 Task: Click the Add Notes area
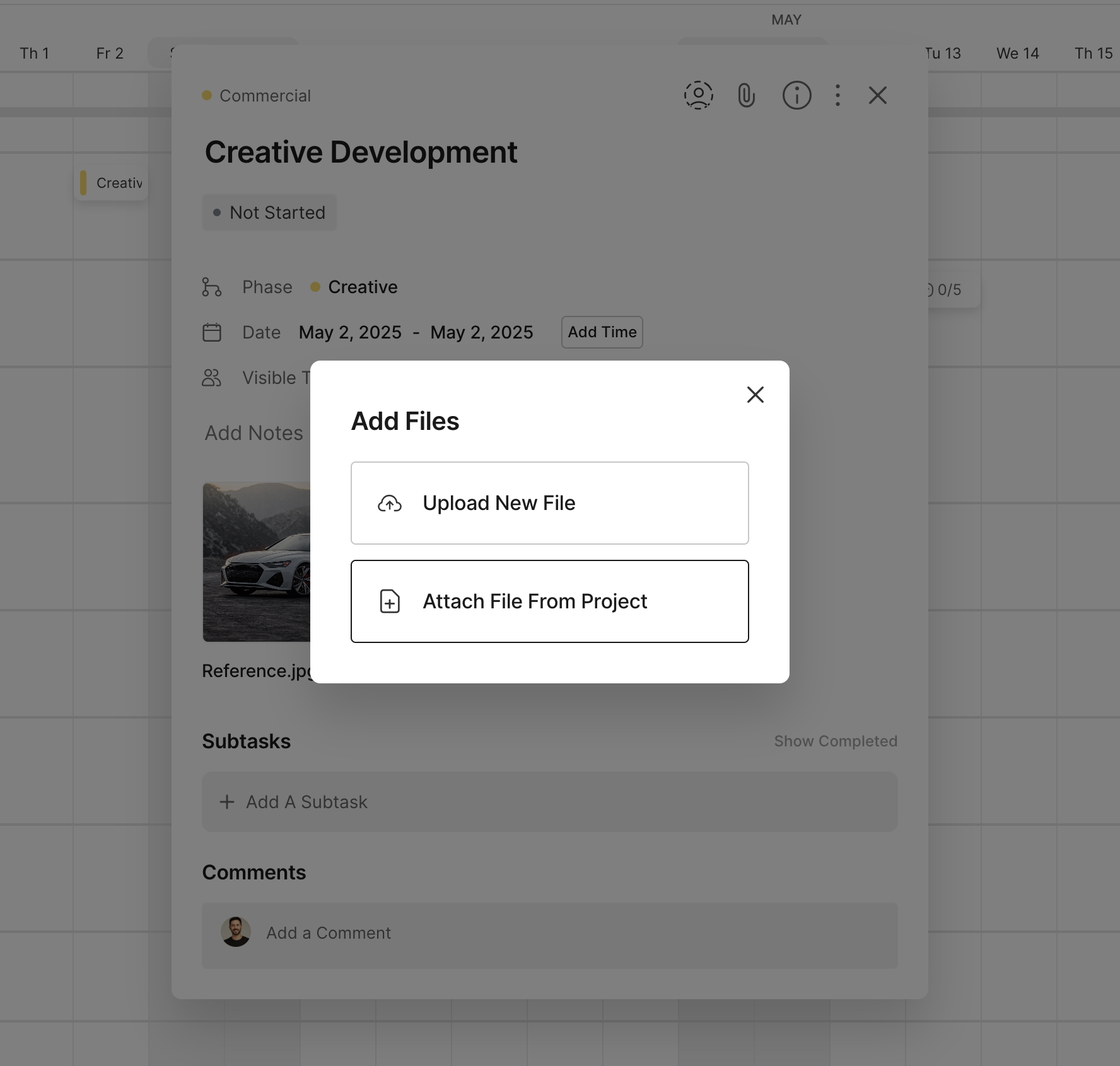(254, 433)
